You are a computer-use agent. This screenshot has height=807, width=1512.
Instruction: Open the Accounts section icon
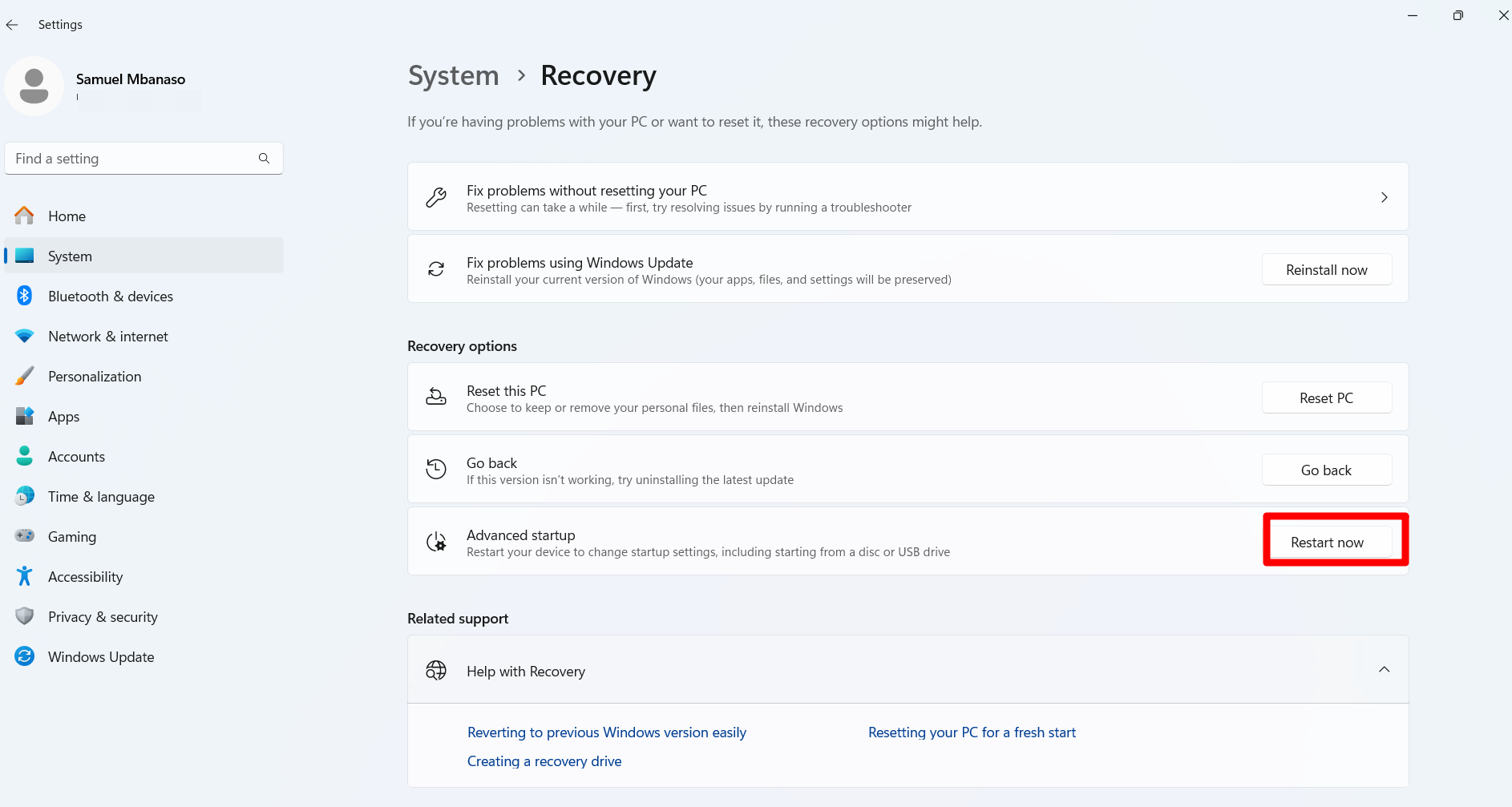pos(24,456)
